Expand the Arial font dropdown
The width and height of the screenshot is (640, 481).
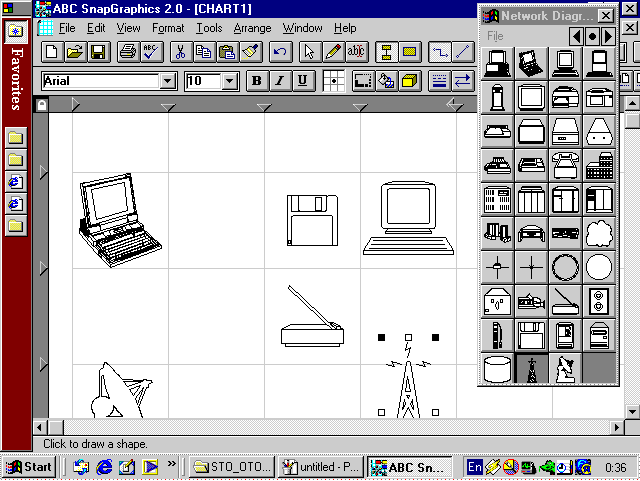[167, 81]
